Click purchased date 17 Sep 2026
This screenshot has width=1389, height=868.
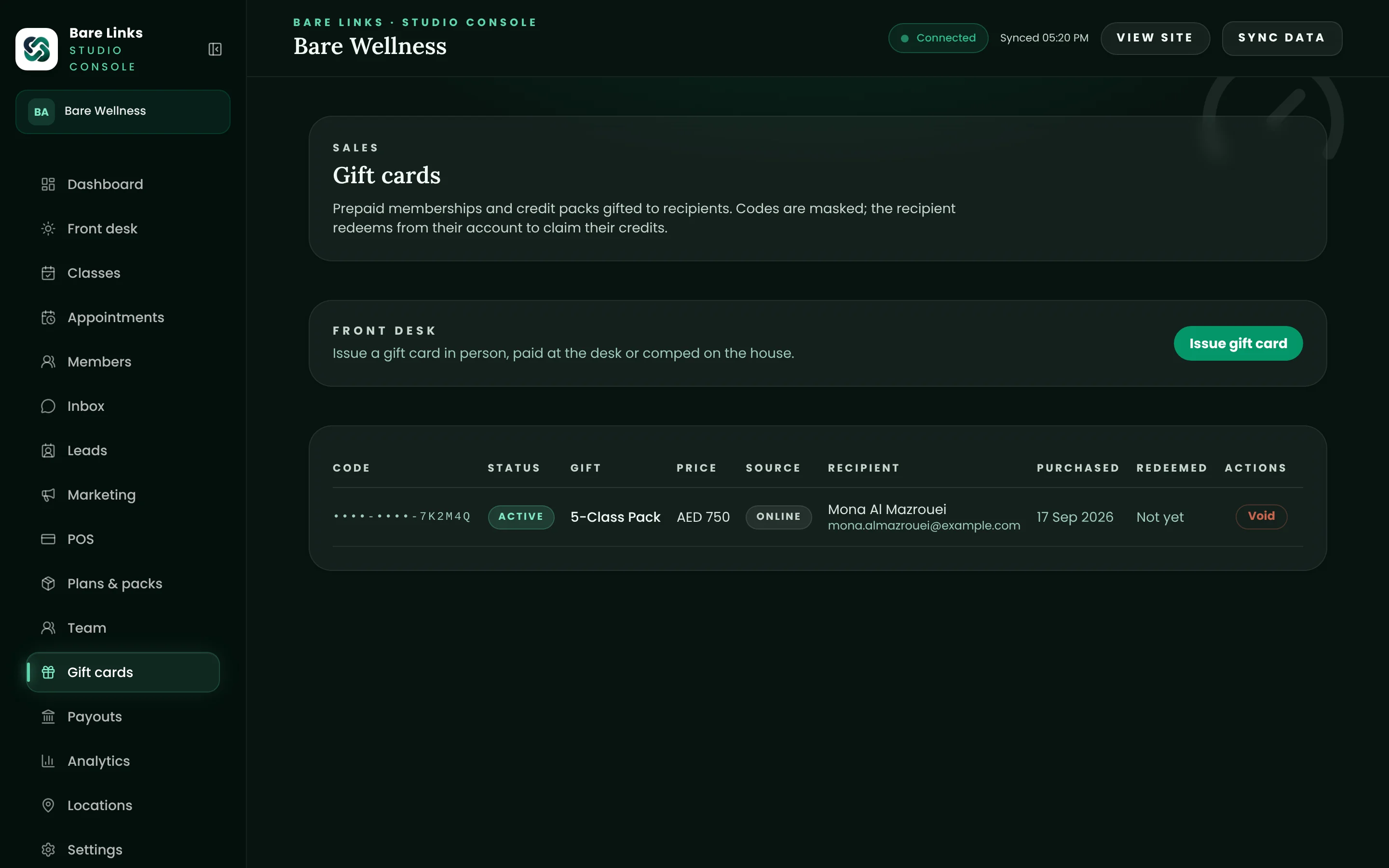pyautogui.click(x=1075, y=517)
